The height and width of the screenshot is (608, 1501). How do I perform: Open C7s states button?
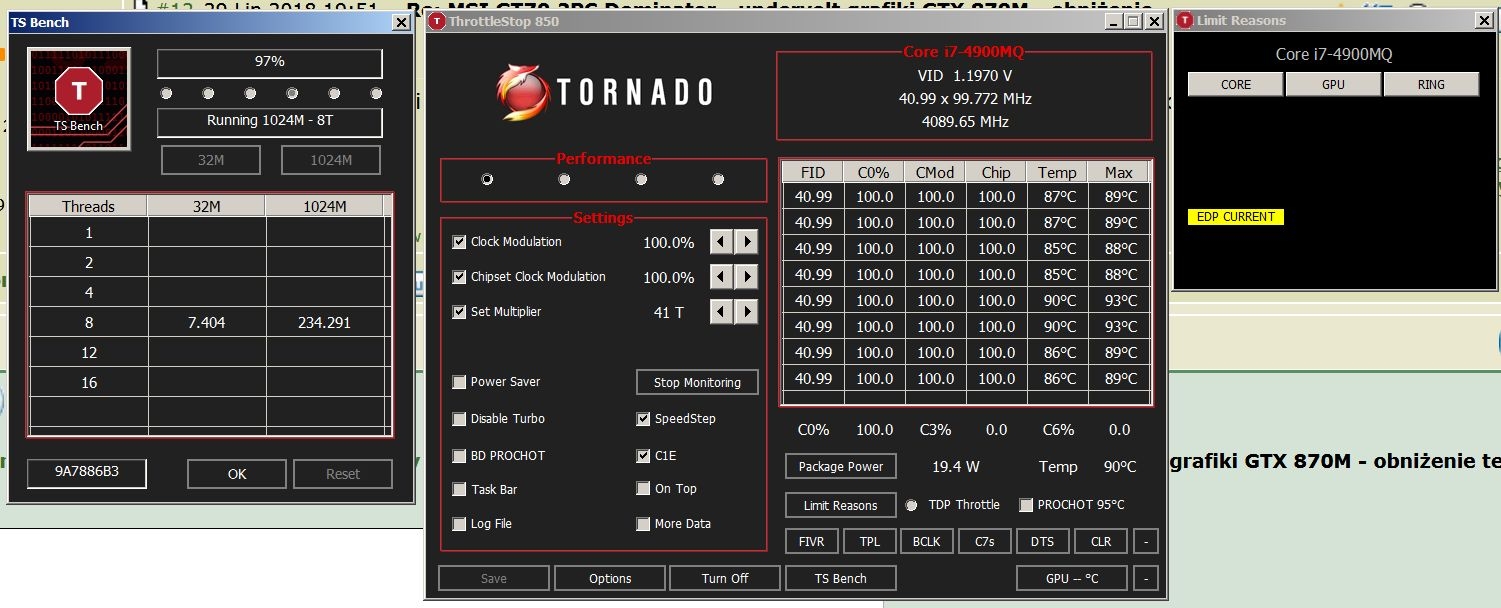tap(984, 542)
